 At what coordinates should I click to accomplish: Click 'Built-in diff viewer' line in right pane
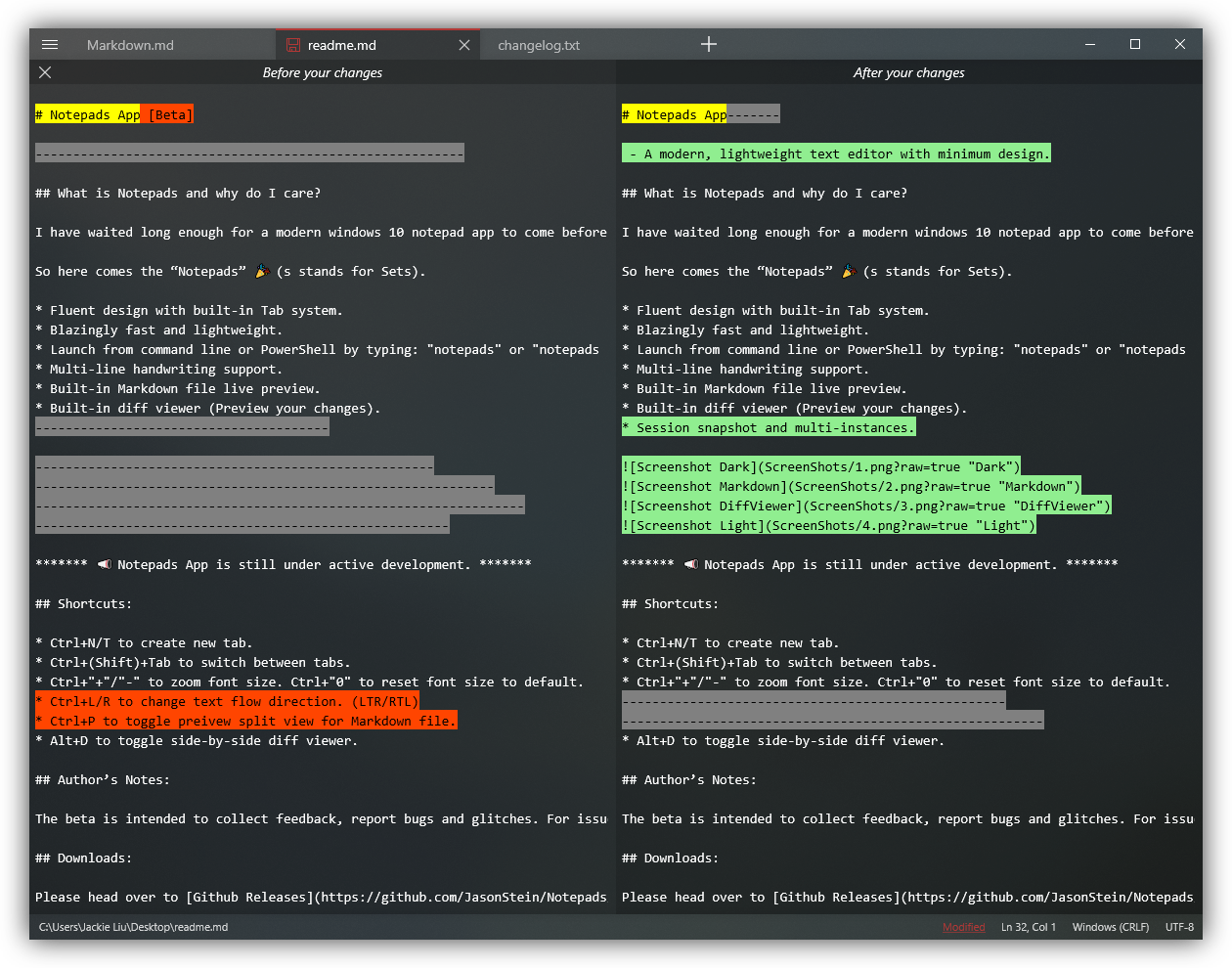[x=794, y=408]
